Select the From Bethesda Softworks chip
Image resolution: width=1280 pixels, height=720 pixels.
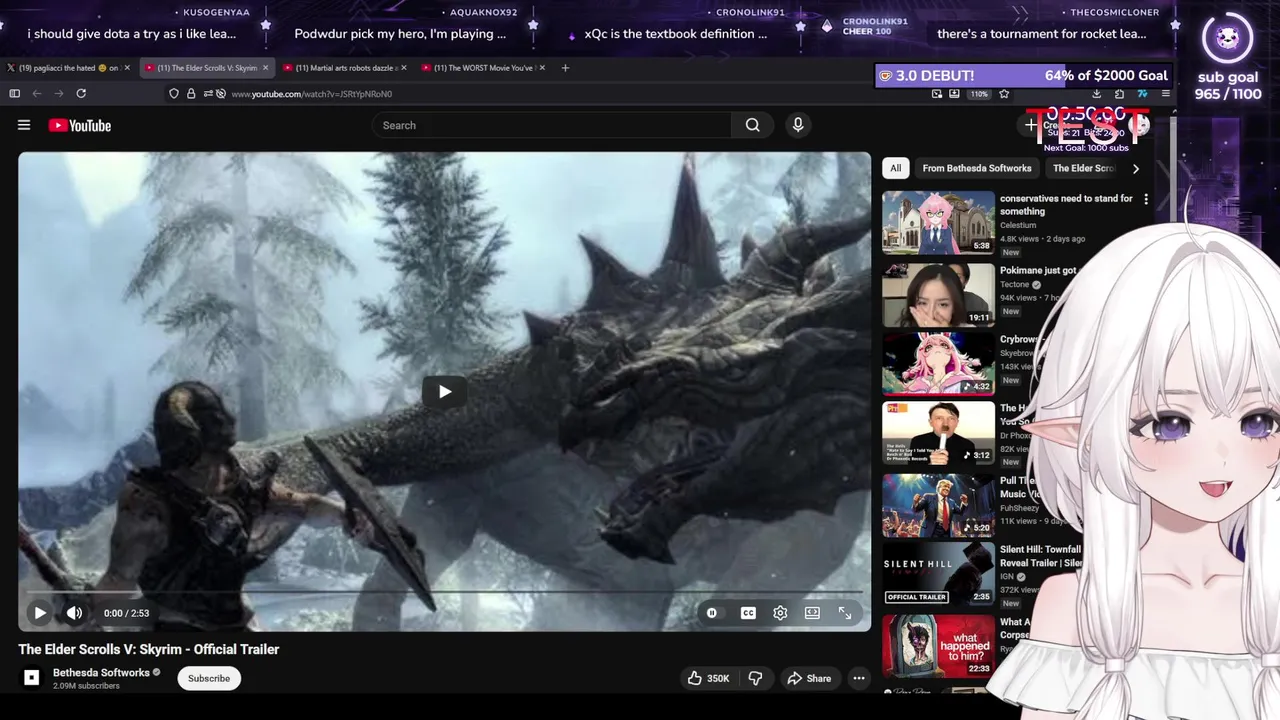(x=976, y=168)
